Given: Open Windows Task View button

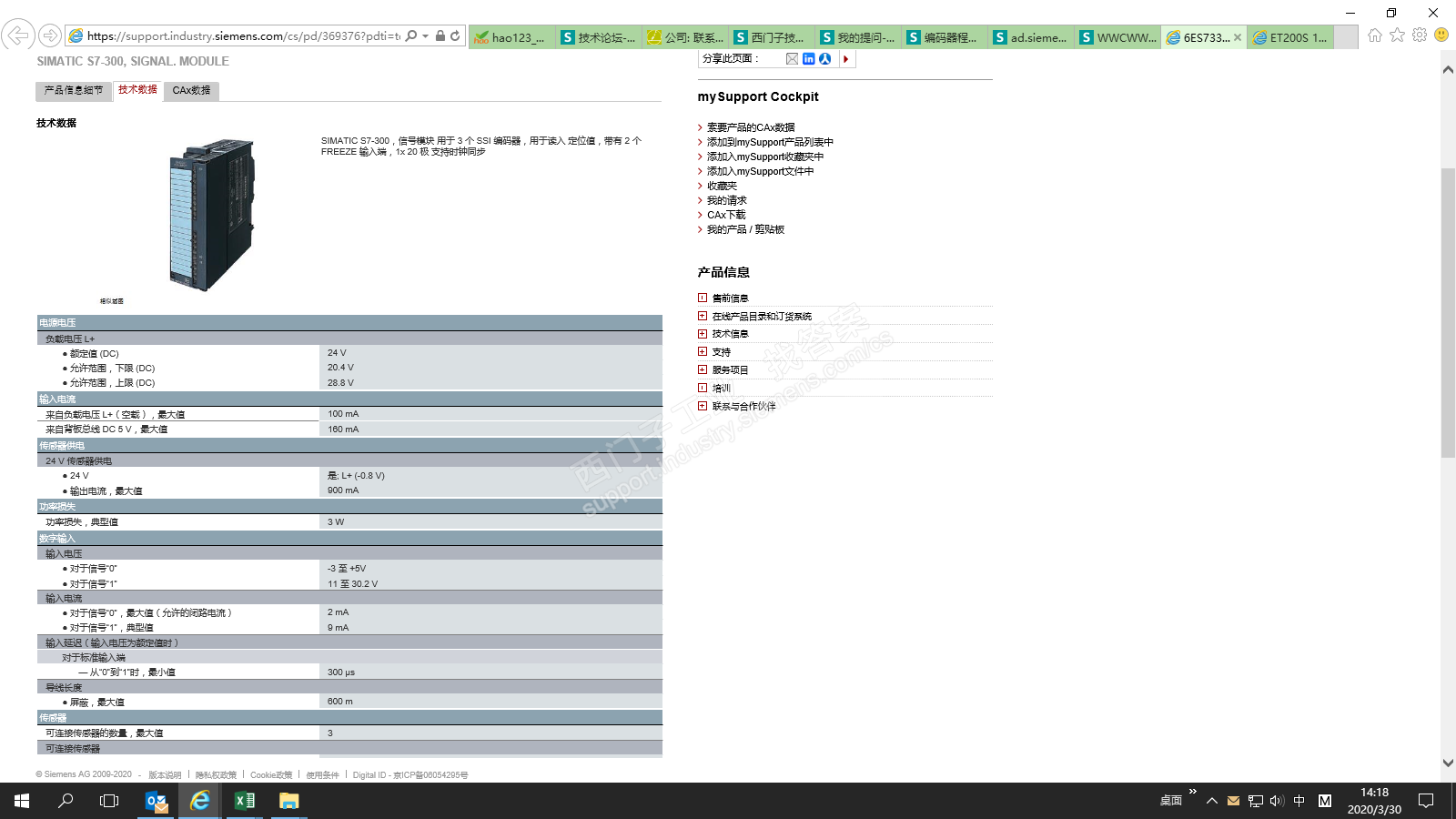Looking at the screenshot, I should point(109,801).
